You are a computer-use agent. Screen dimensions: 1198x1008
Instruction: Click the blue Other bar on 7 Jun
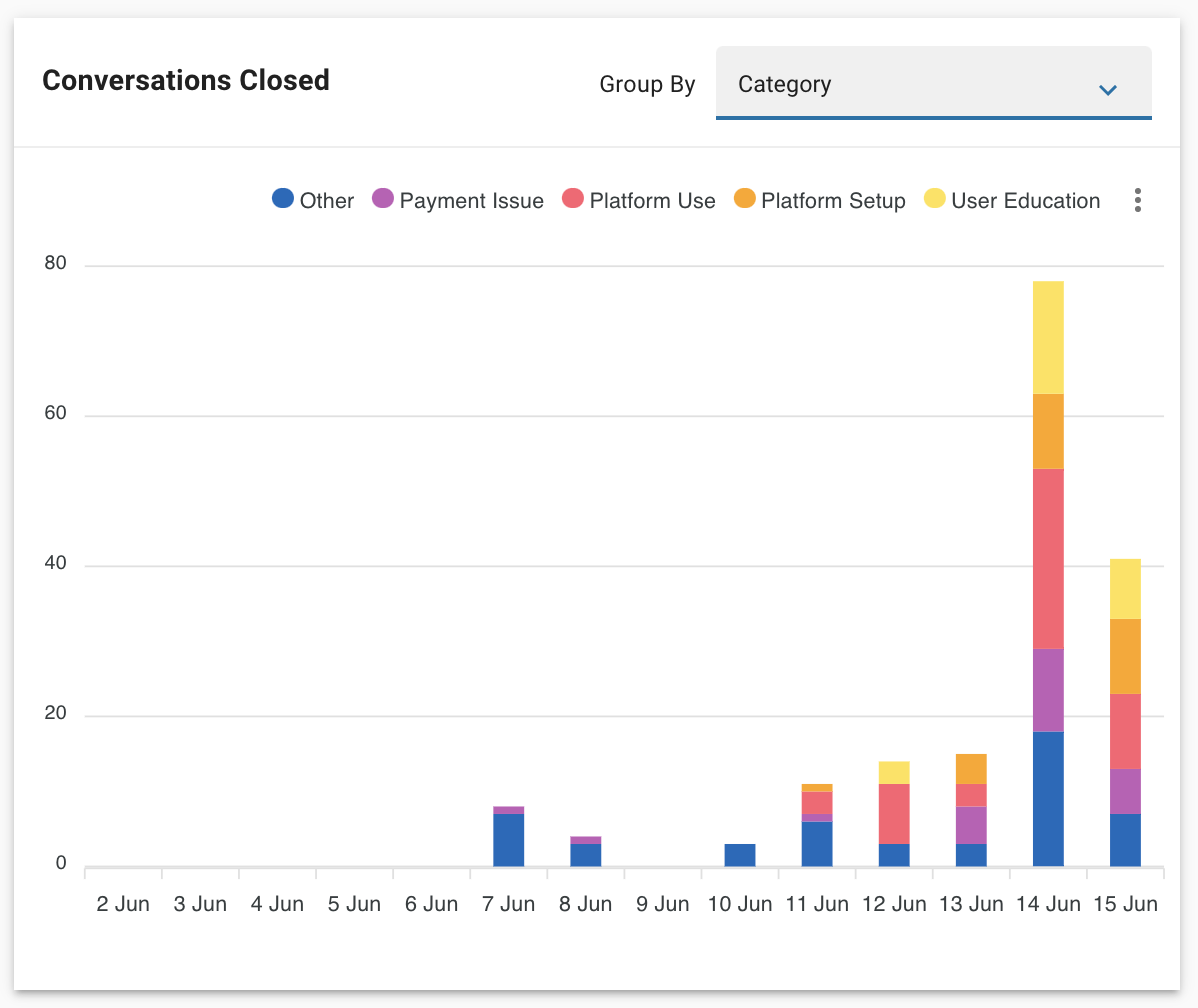click(x=508, y=840)
